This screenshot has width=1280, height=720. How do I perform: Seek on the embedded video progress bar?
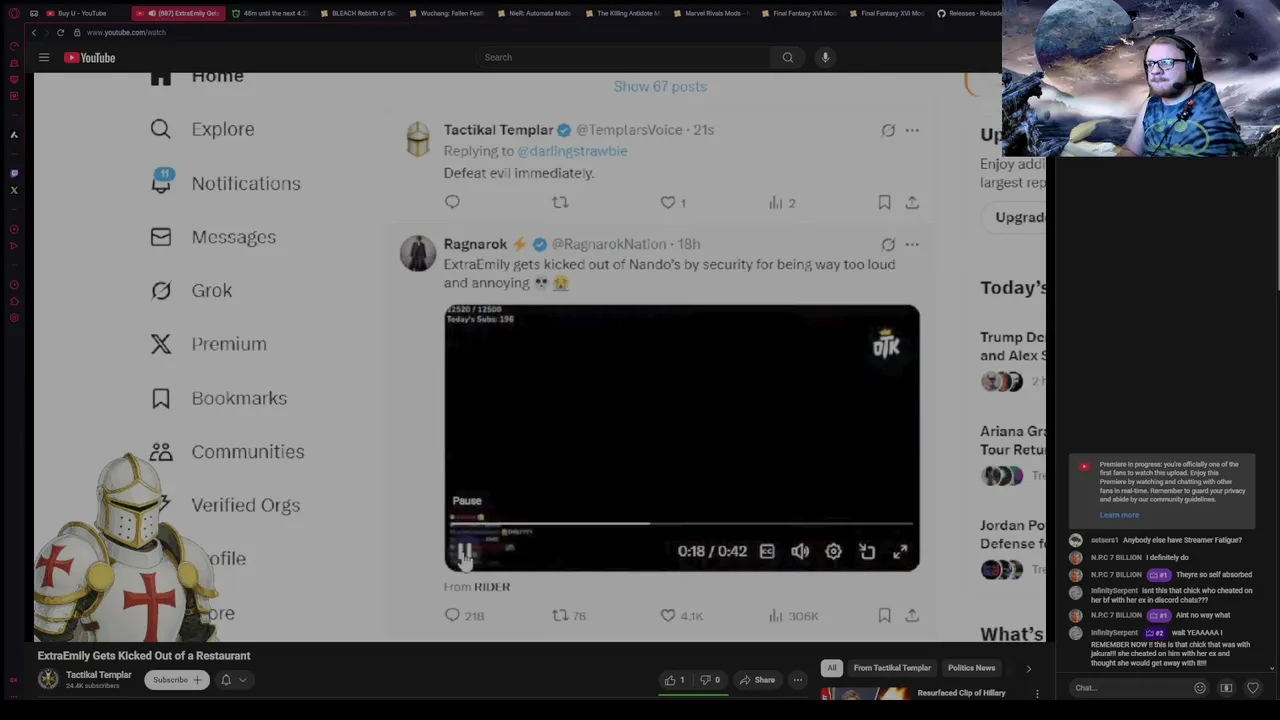tap(681, 523)
